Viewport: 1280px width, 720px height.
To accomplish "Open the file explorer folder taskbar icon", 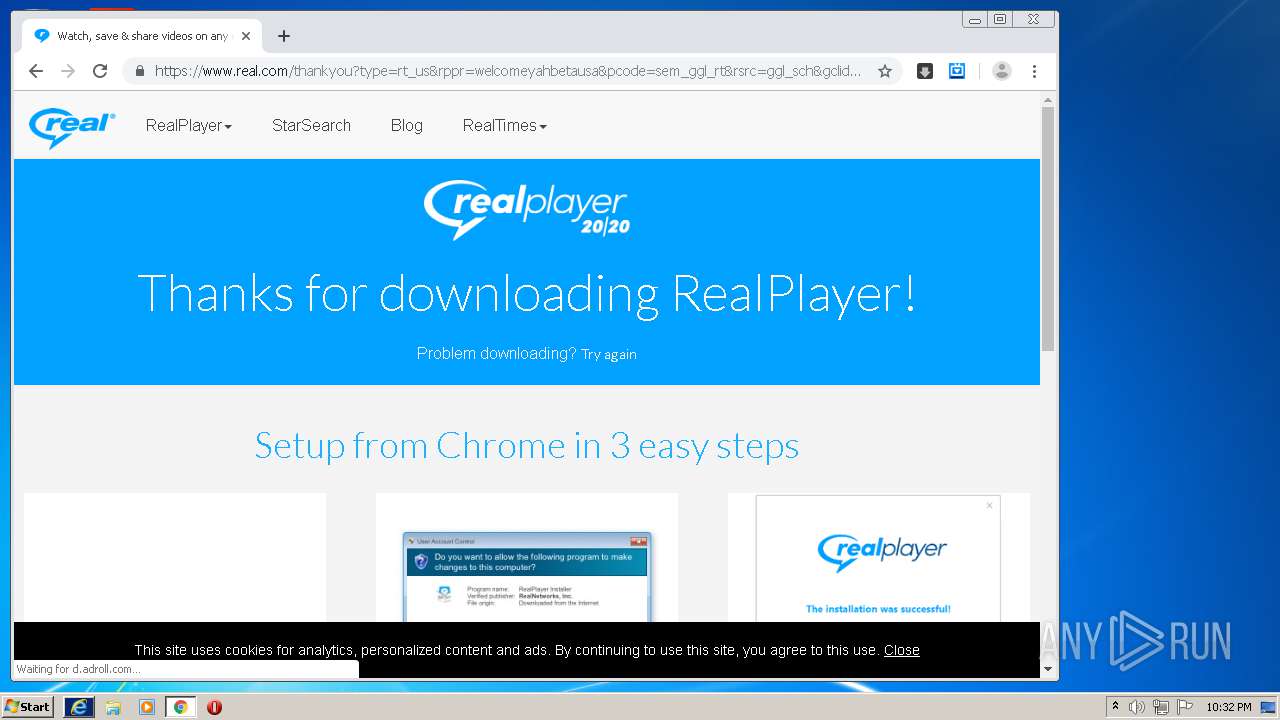I will coord(113,707).
